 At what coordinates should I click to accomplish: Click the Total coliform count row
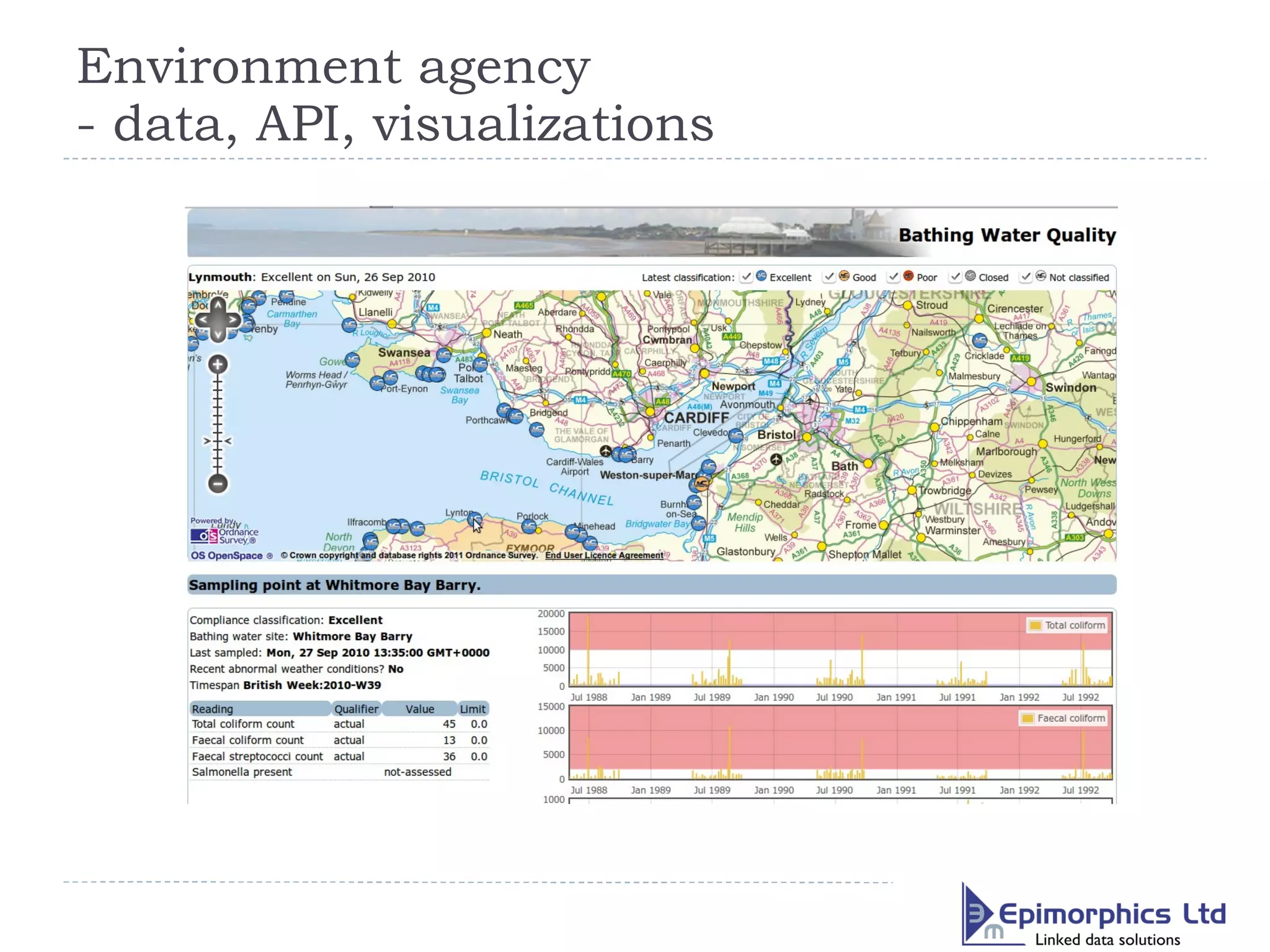(x=339, y=724)
